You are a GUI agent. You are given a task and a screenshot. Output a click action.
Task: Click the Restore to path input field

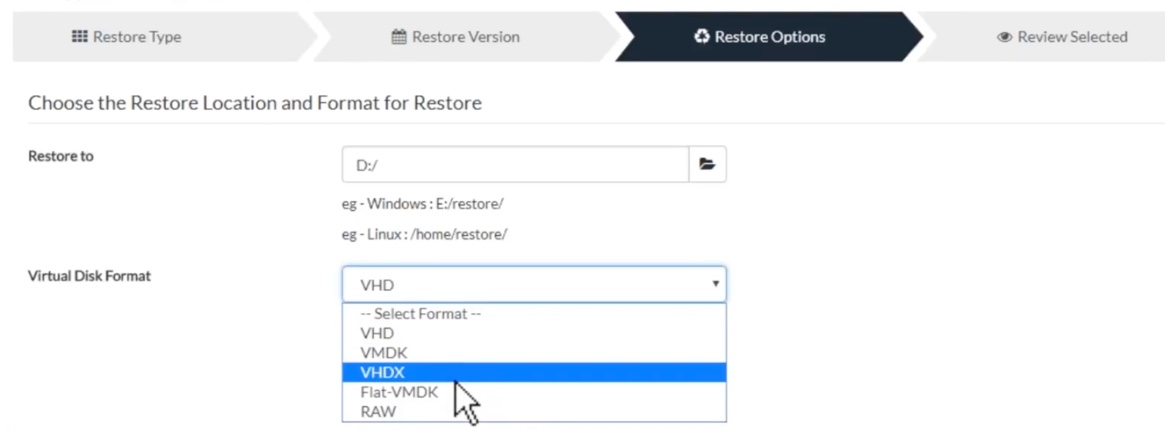point(515,163)
